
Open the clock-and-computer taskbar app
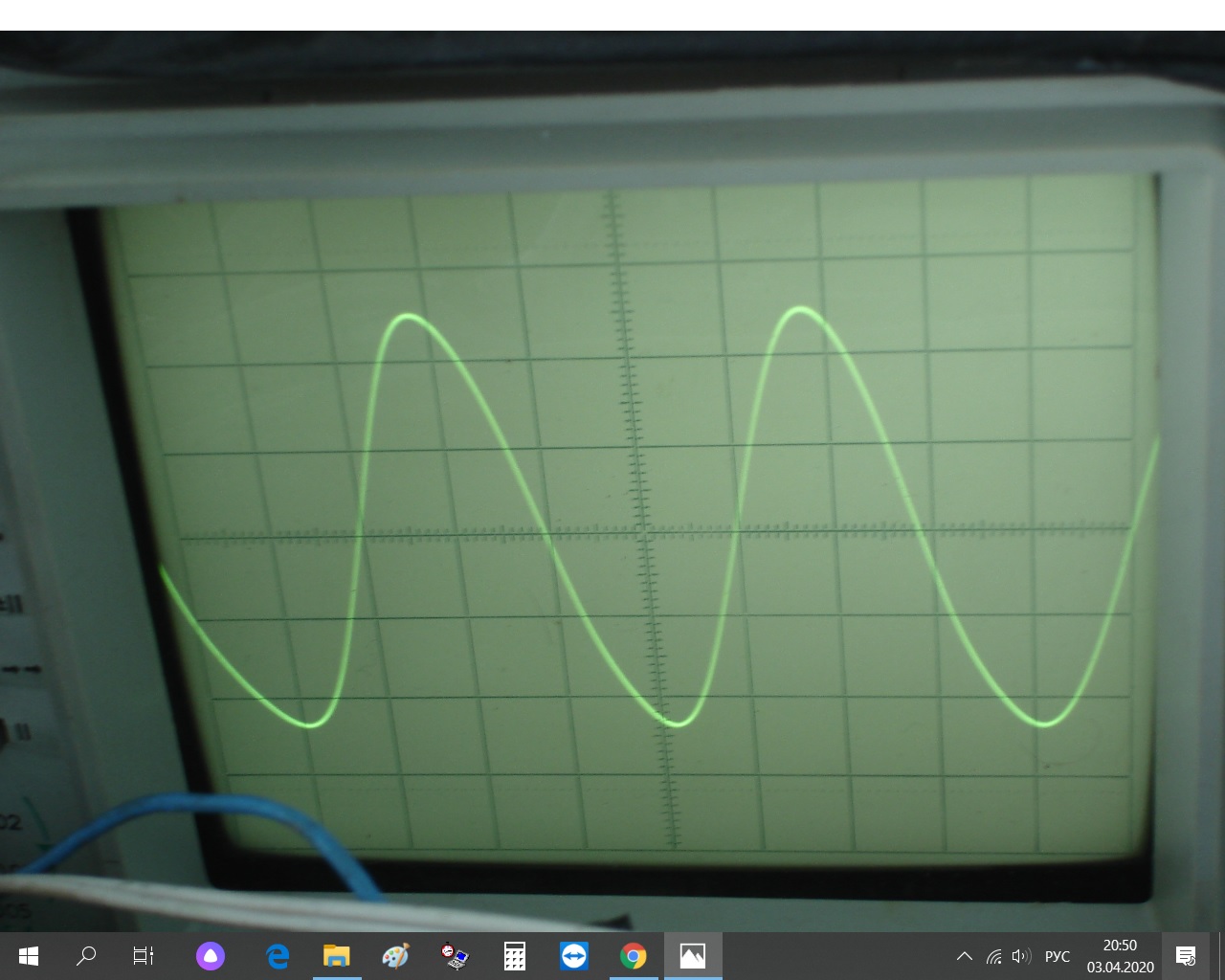[x=455, y=955]
